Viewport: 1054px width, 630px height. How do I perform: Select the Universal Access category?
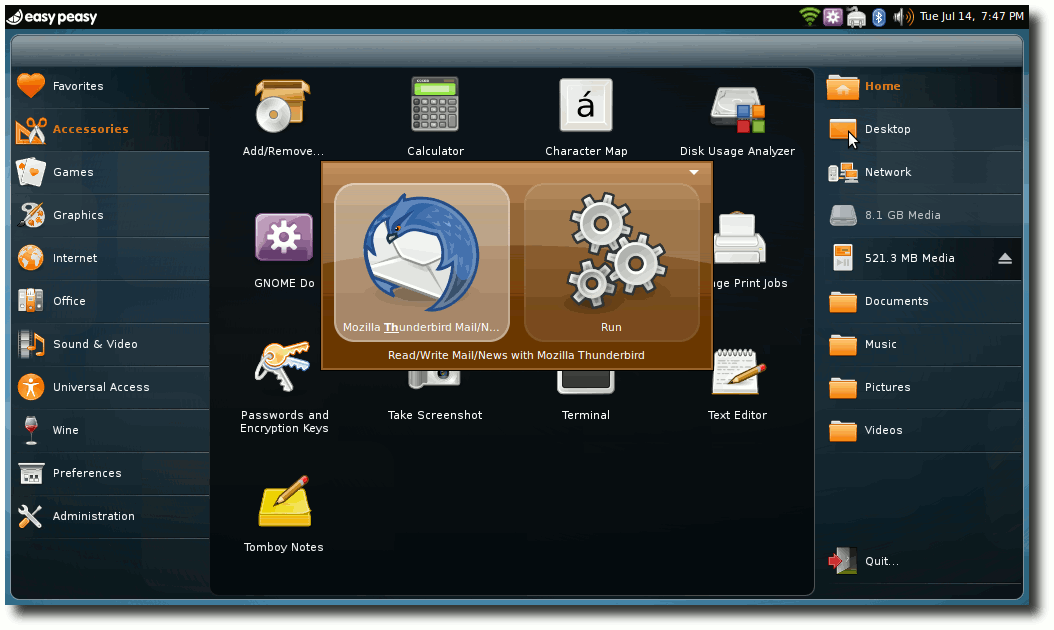pyautogui.click(x=111, y=387)
